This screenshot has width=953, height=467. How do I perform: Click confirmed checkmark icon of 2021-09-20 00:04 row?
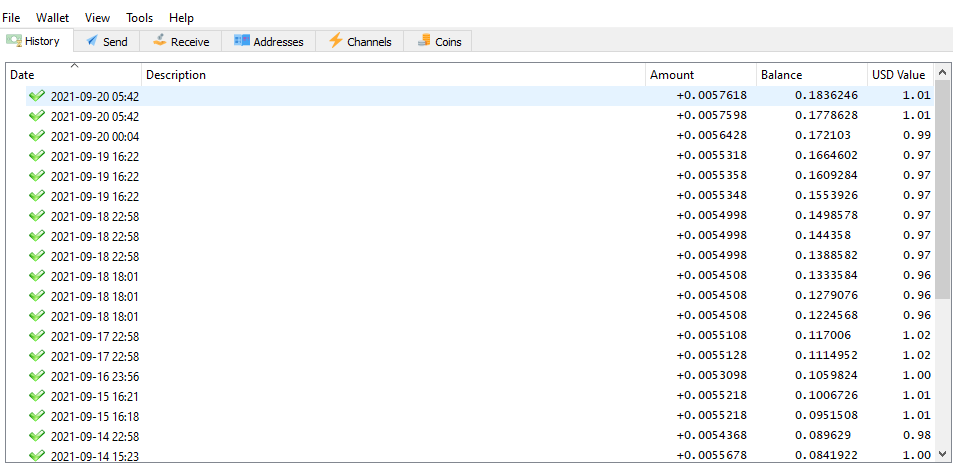37,136
